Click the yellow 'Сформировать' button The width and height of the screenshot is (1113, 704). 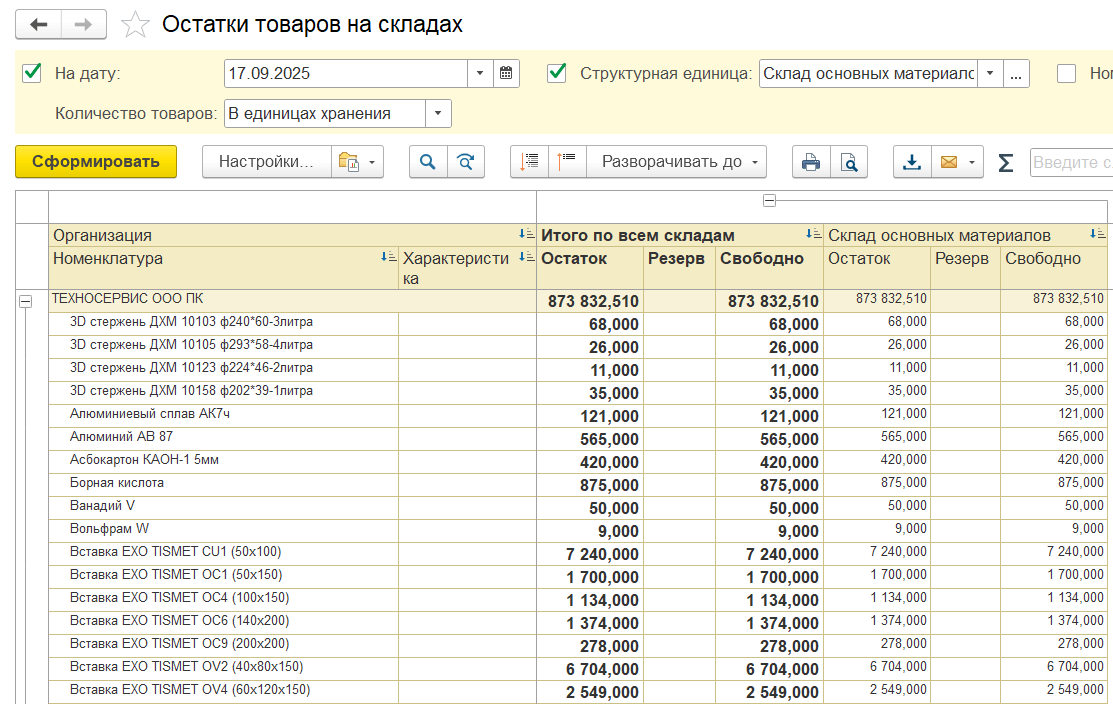96,162
